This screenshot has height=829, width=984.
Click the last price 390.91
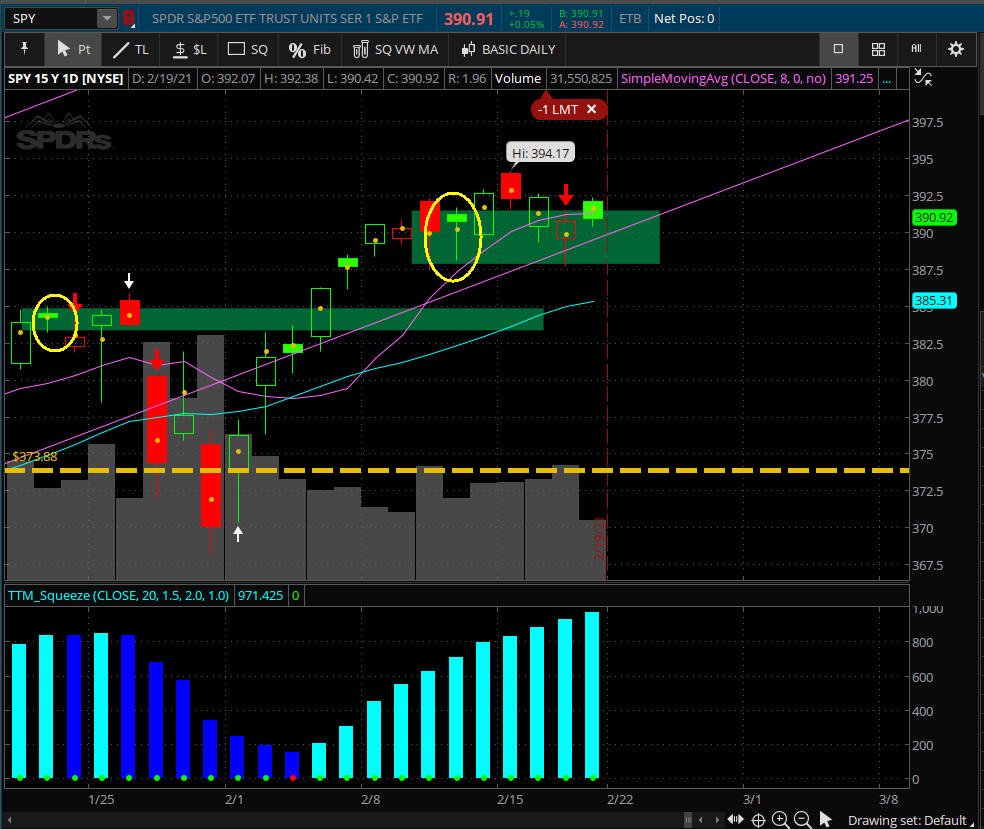click(x=469, y=19)
